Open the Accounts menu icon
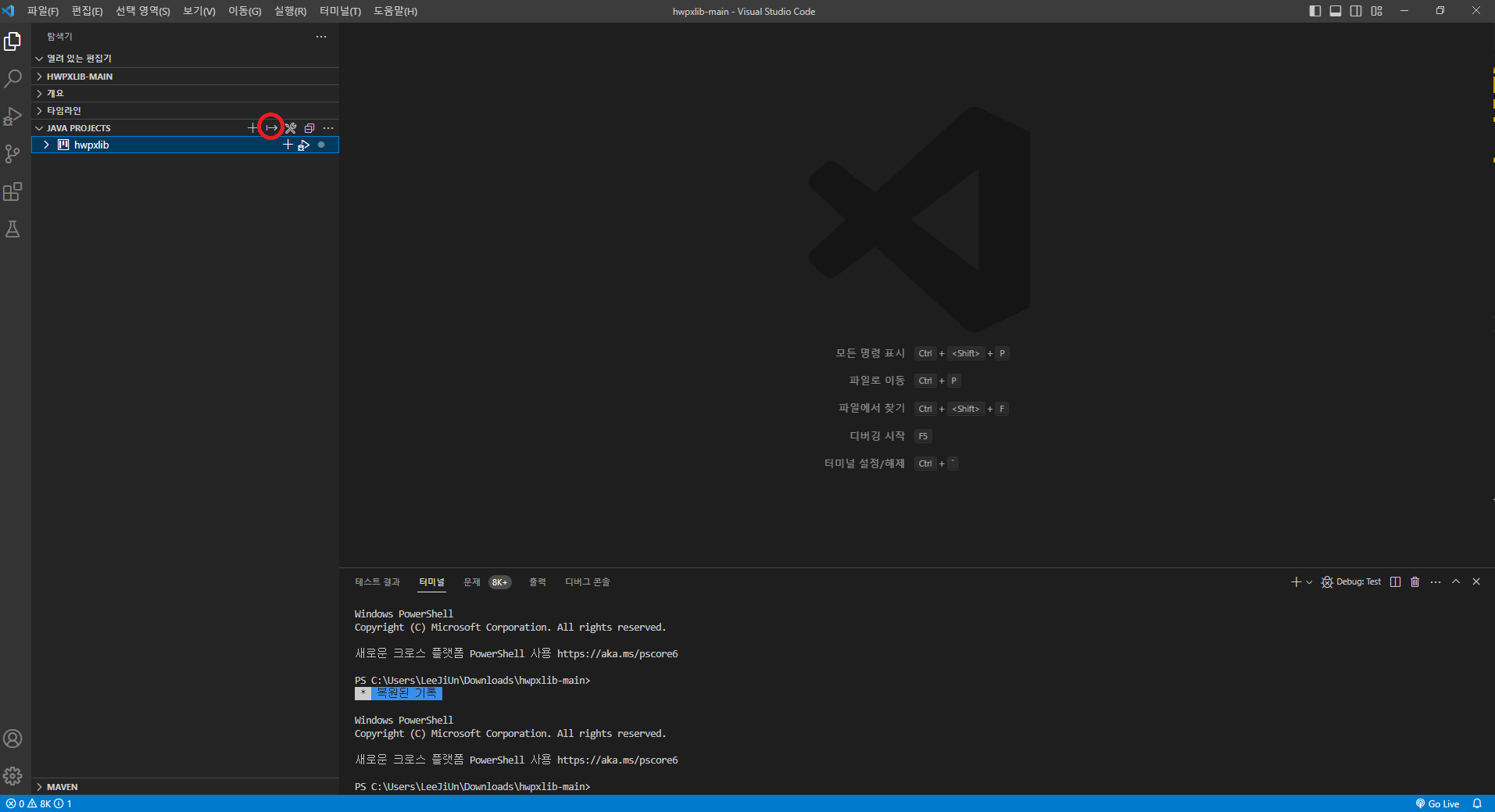 [x=13, y=739]
